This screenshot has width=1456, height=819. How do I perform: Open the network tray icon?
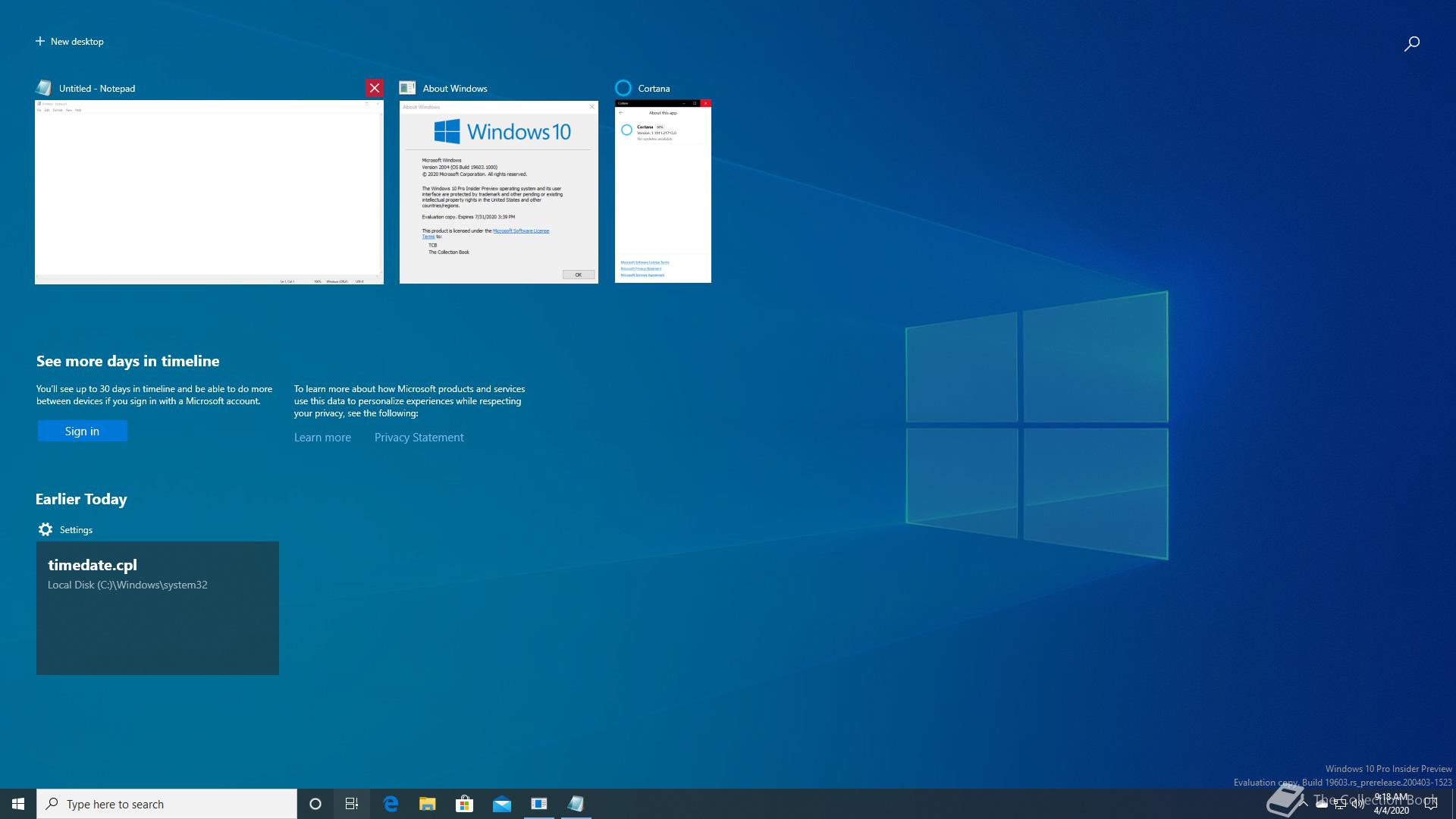click(x=1339, y=804)
